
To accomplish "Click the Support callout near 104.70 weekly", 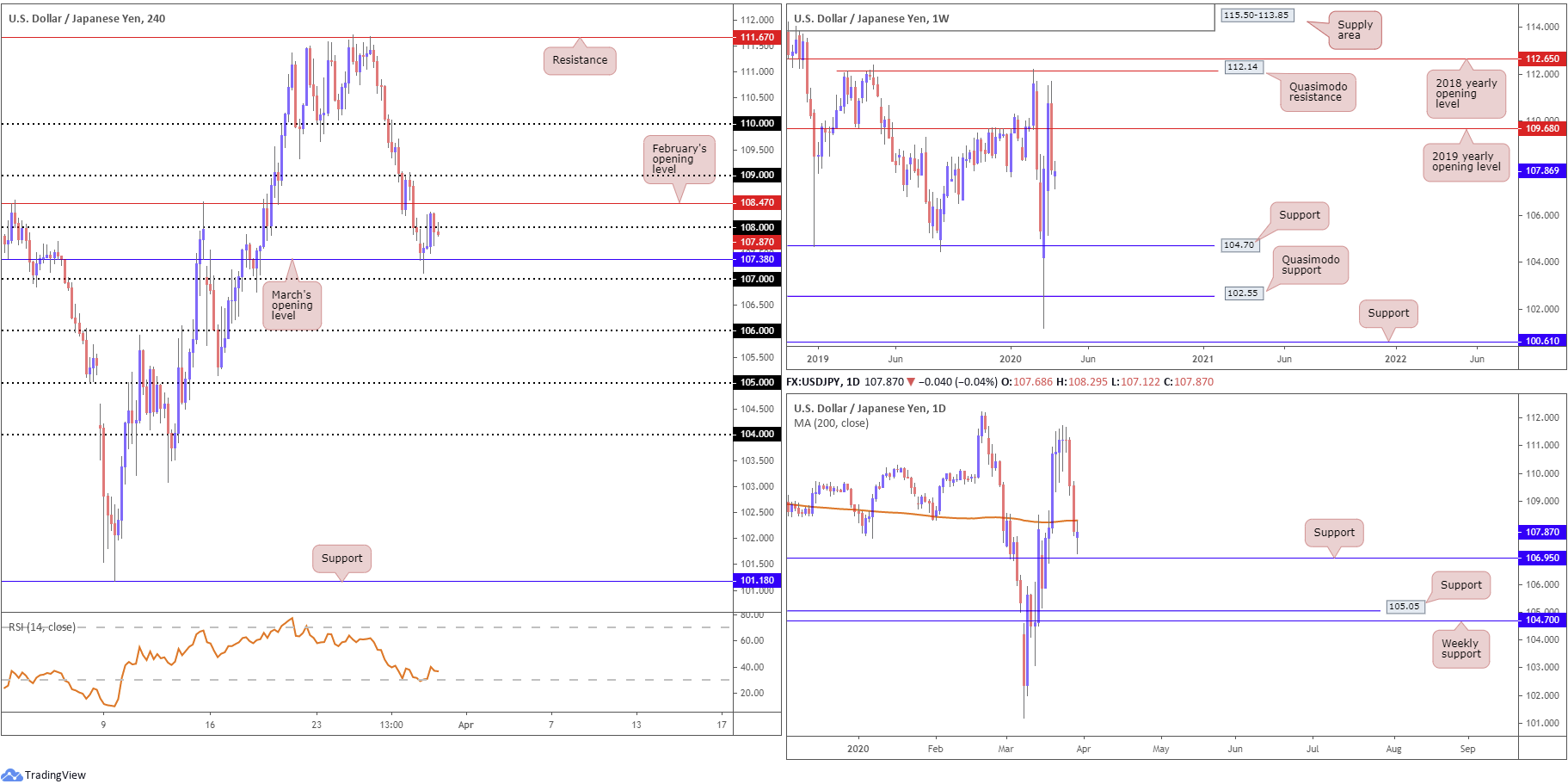I will [x=1299, y=215].
